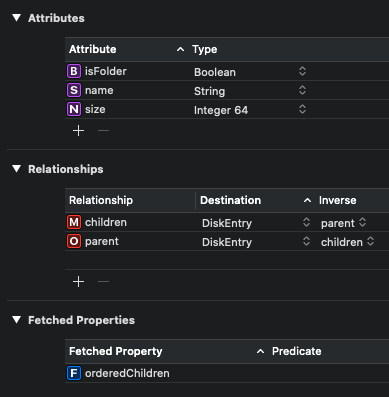The width and height of the screenshot is (389, 397).
Task: Collapse the Relationships section
Action: [16, 169]
